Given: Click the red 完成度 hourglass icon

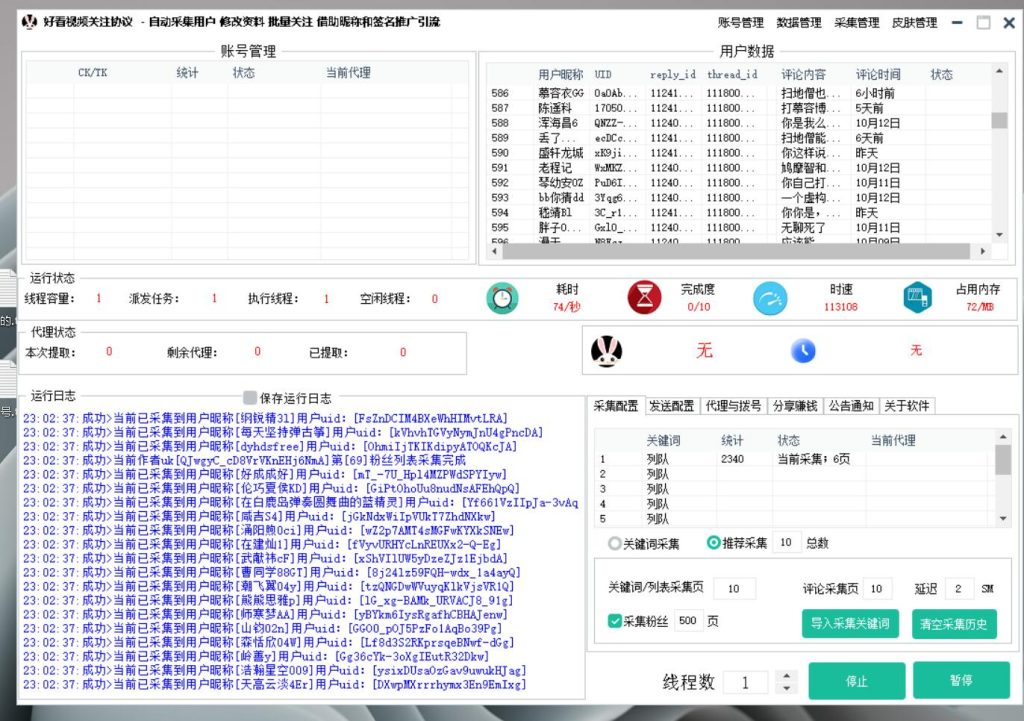Looking at the screenshot, I should pyautogui.click(x=646, y=297).
